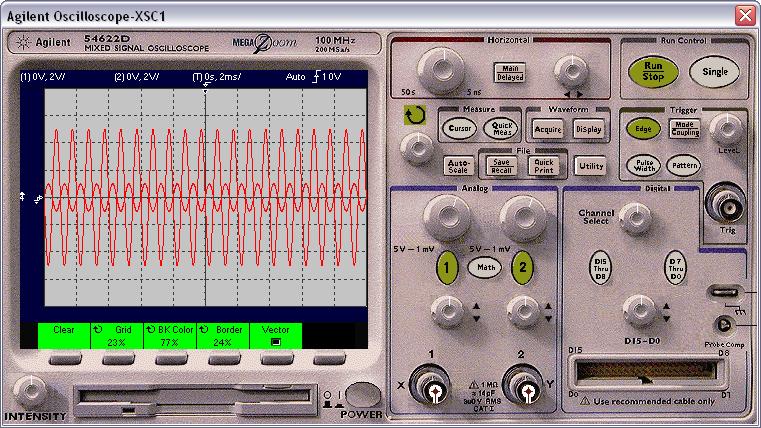Click the Channel Select knob

[635, 219]
